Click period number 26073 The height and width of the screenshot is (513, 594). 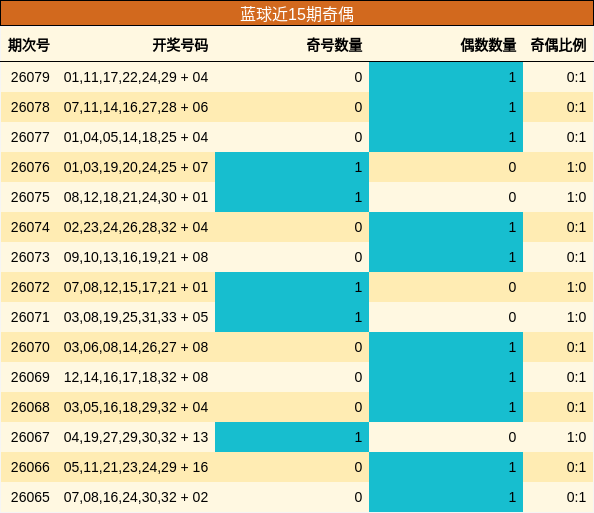(x=30, y=257)
